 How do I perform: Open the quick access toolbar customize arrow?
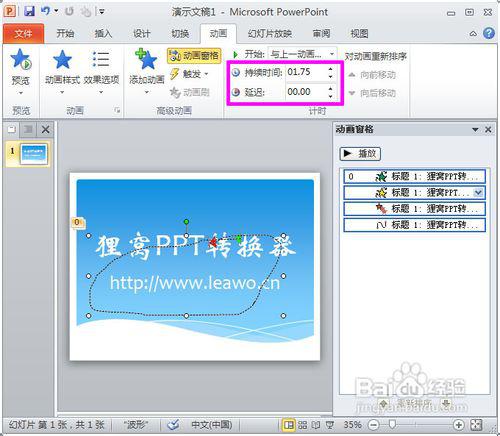pyautogui.click(x=102, y=12)
